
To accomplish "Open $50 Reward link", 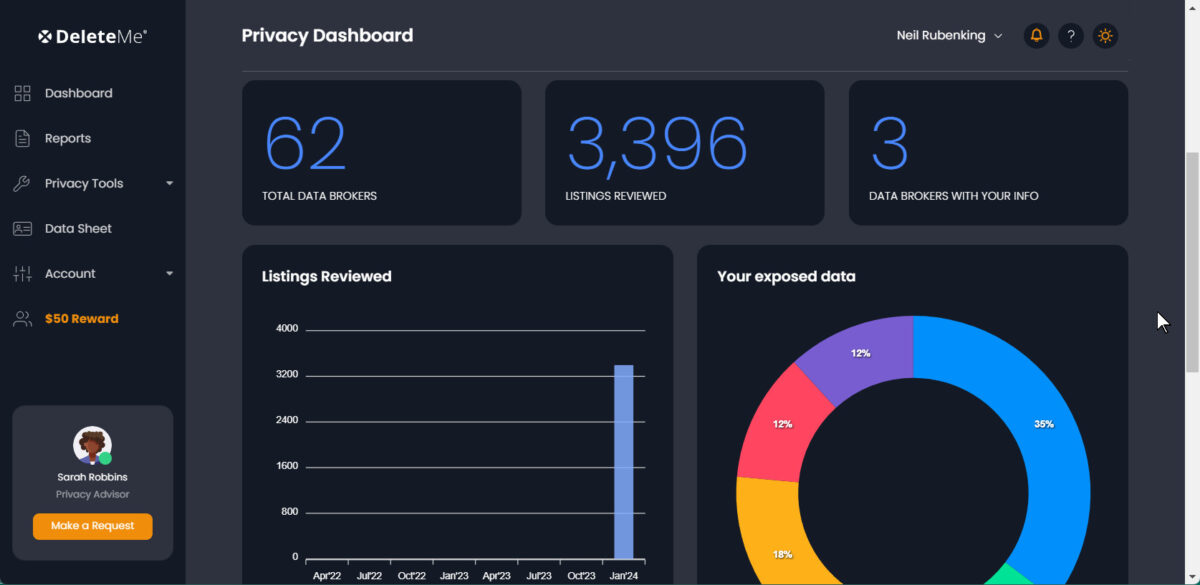I will coord(81,319).
